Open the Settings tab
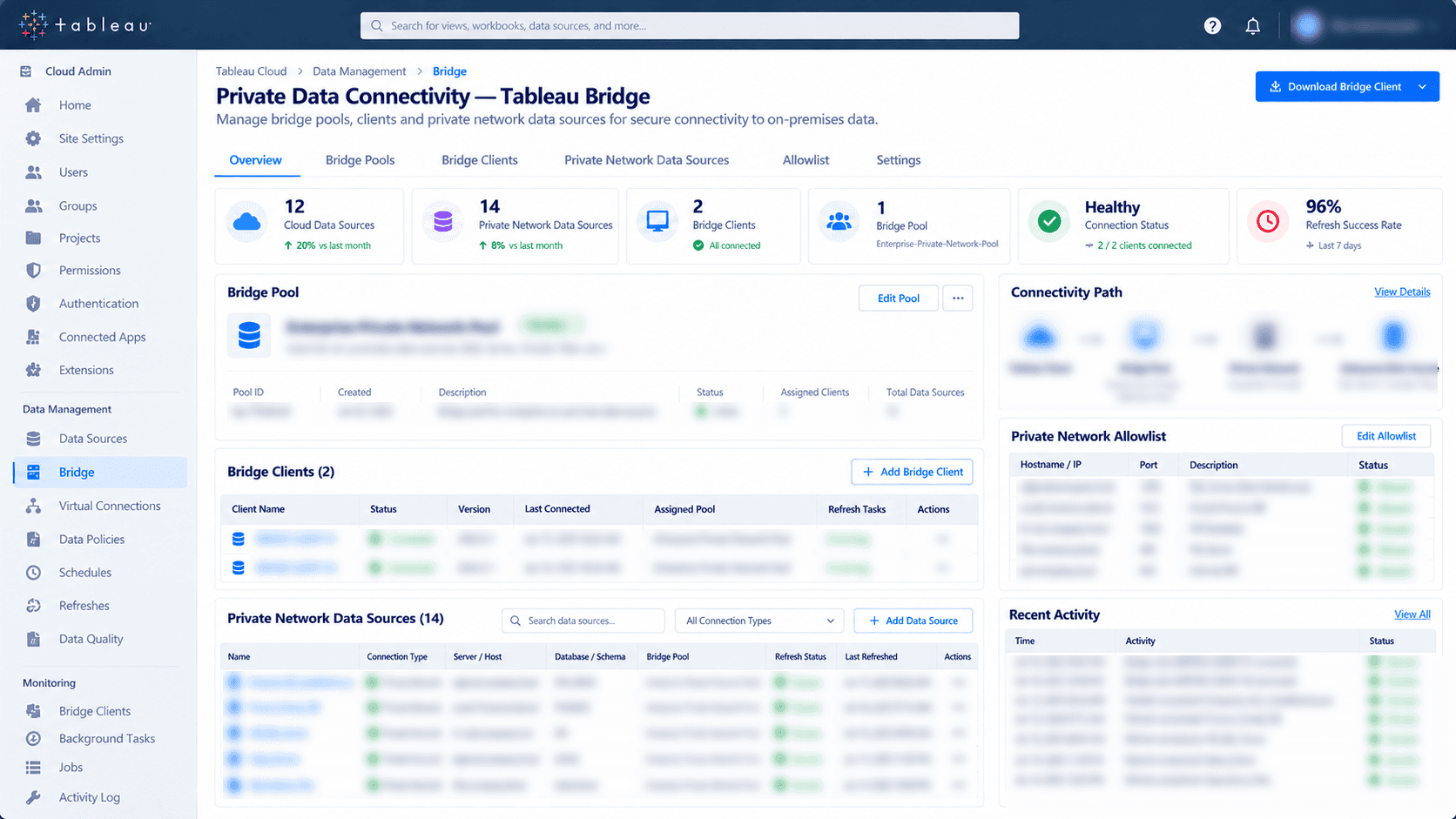The width and height of the screenshot is (1456, 819). point(898,160)
